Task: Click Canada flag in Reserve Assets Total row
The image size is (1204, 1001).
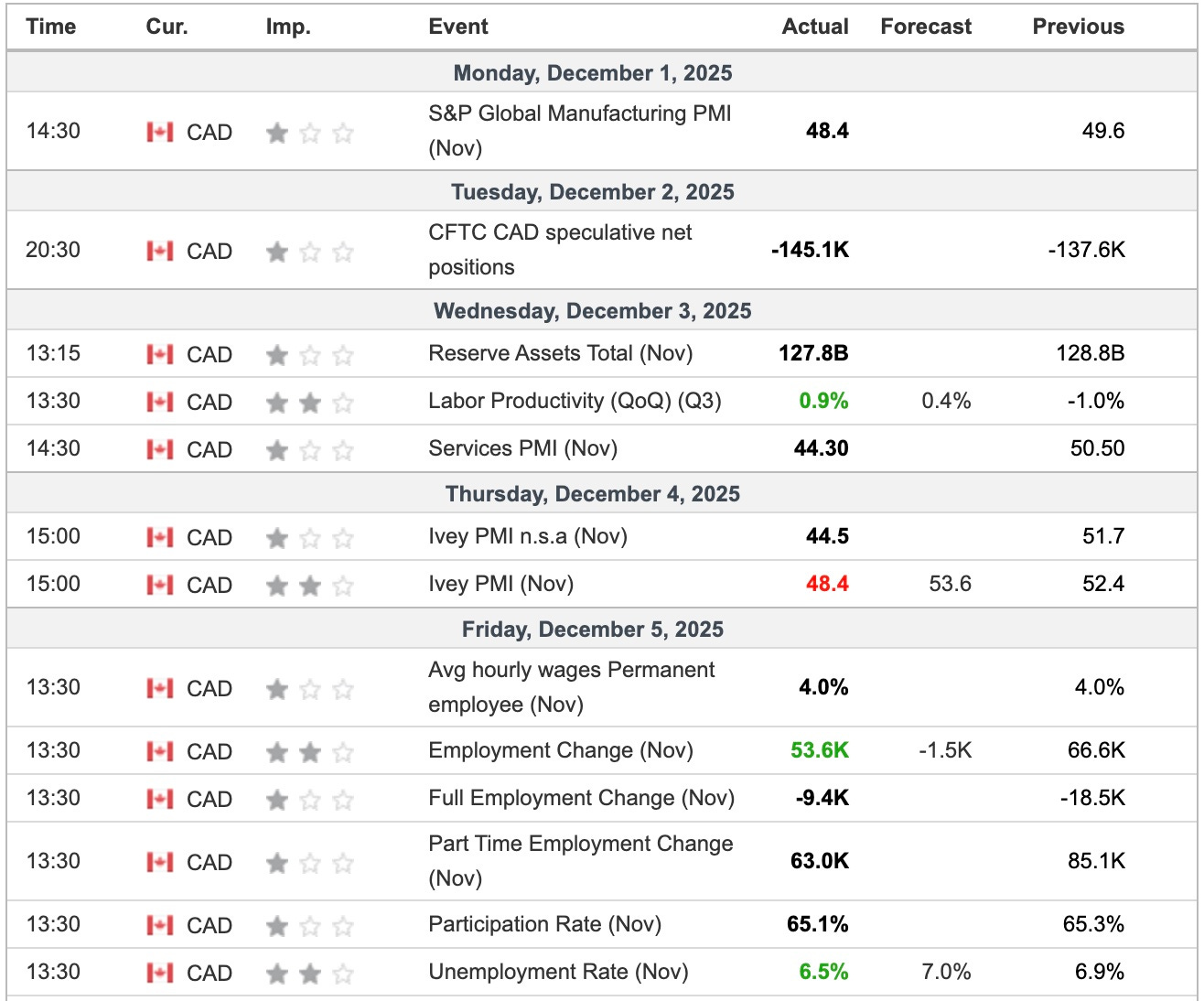Action: [160, 355]
